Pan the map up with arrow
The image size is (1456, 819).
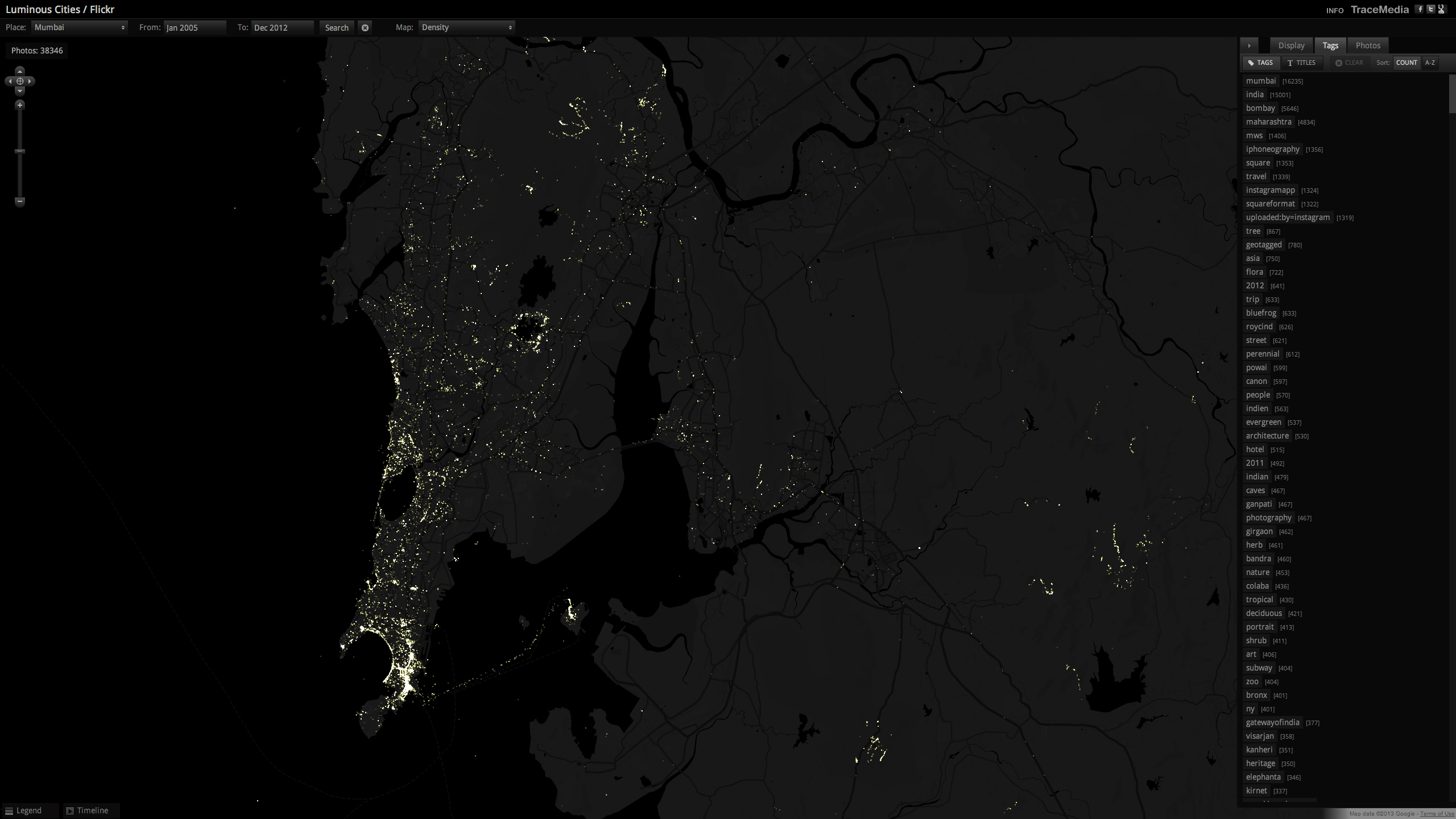pyautogui.click(x=20, y=71)
